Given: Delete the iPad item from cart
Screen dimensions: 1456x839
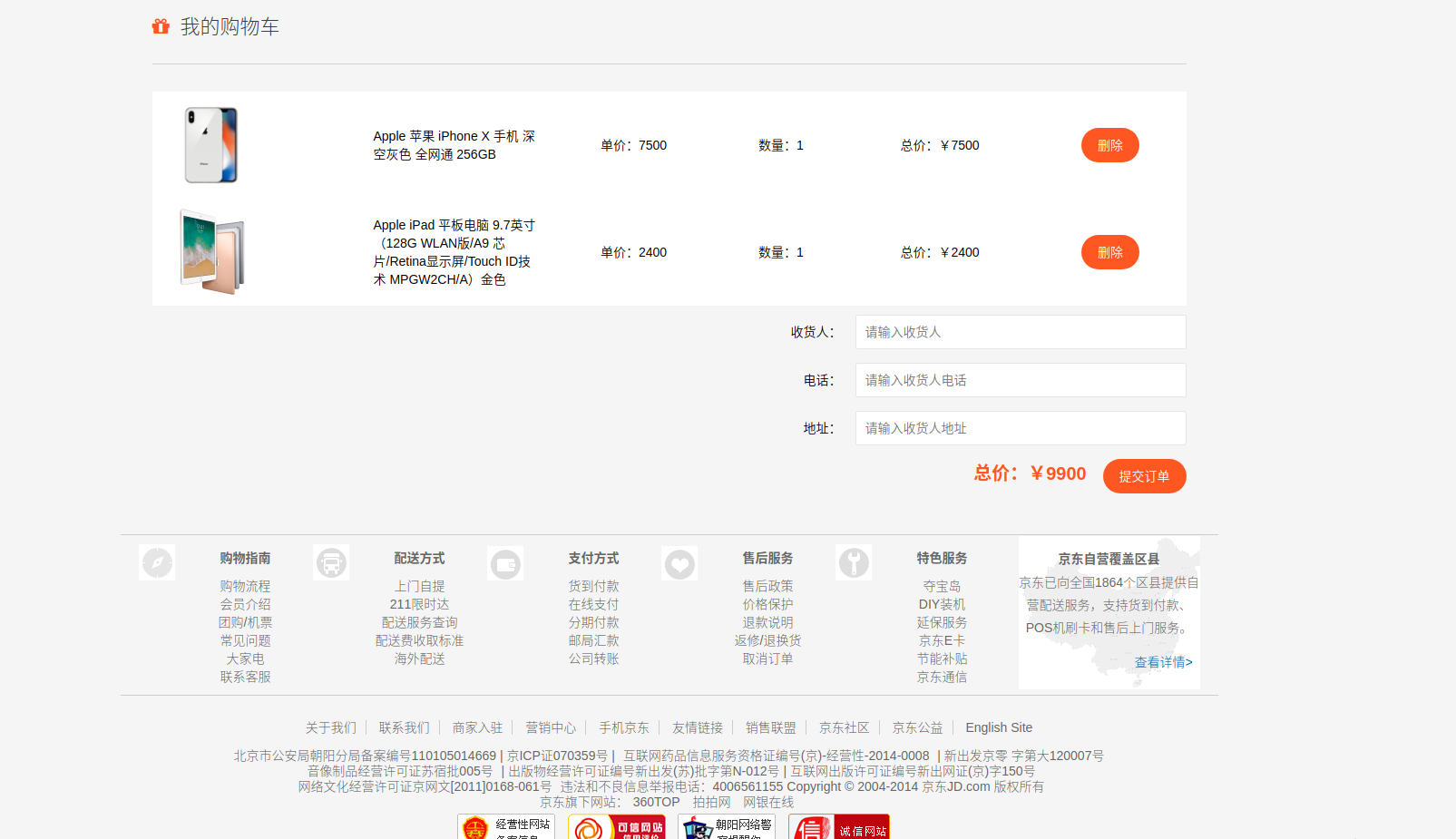Looking at the screenshot, I should (x=1109, y=252).
